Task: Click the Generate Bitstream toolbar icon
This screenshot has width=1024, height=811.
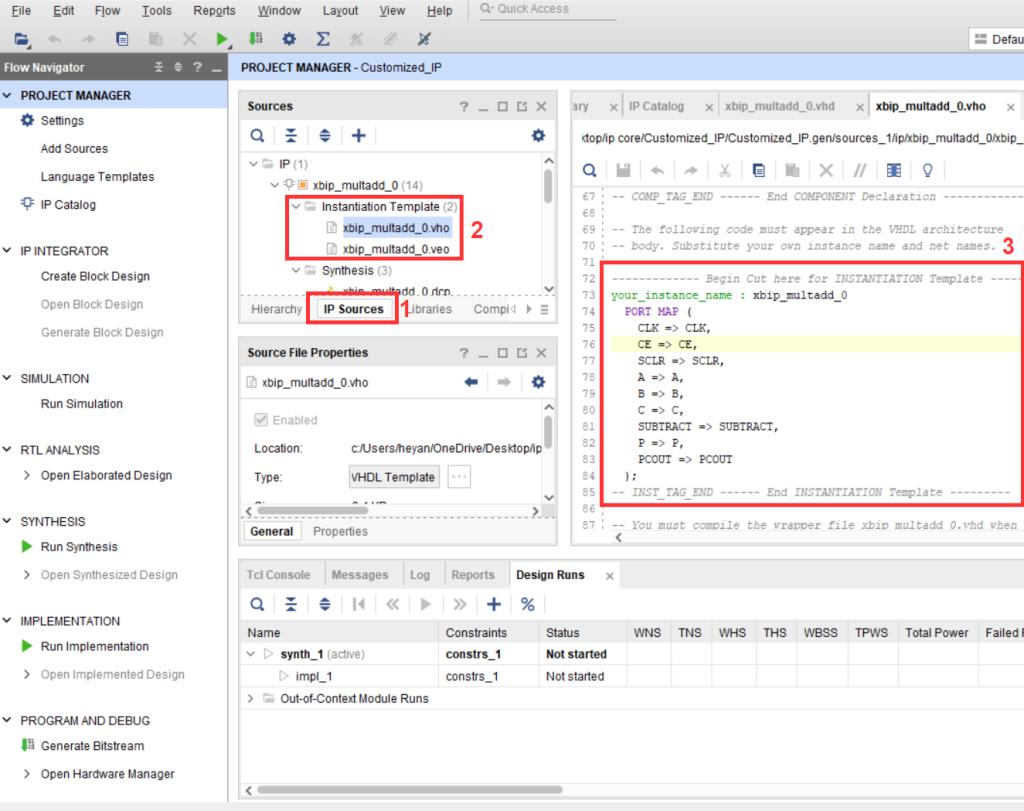Action: 255,39
